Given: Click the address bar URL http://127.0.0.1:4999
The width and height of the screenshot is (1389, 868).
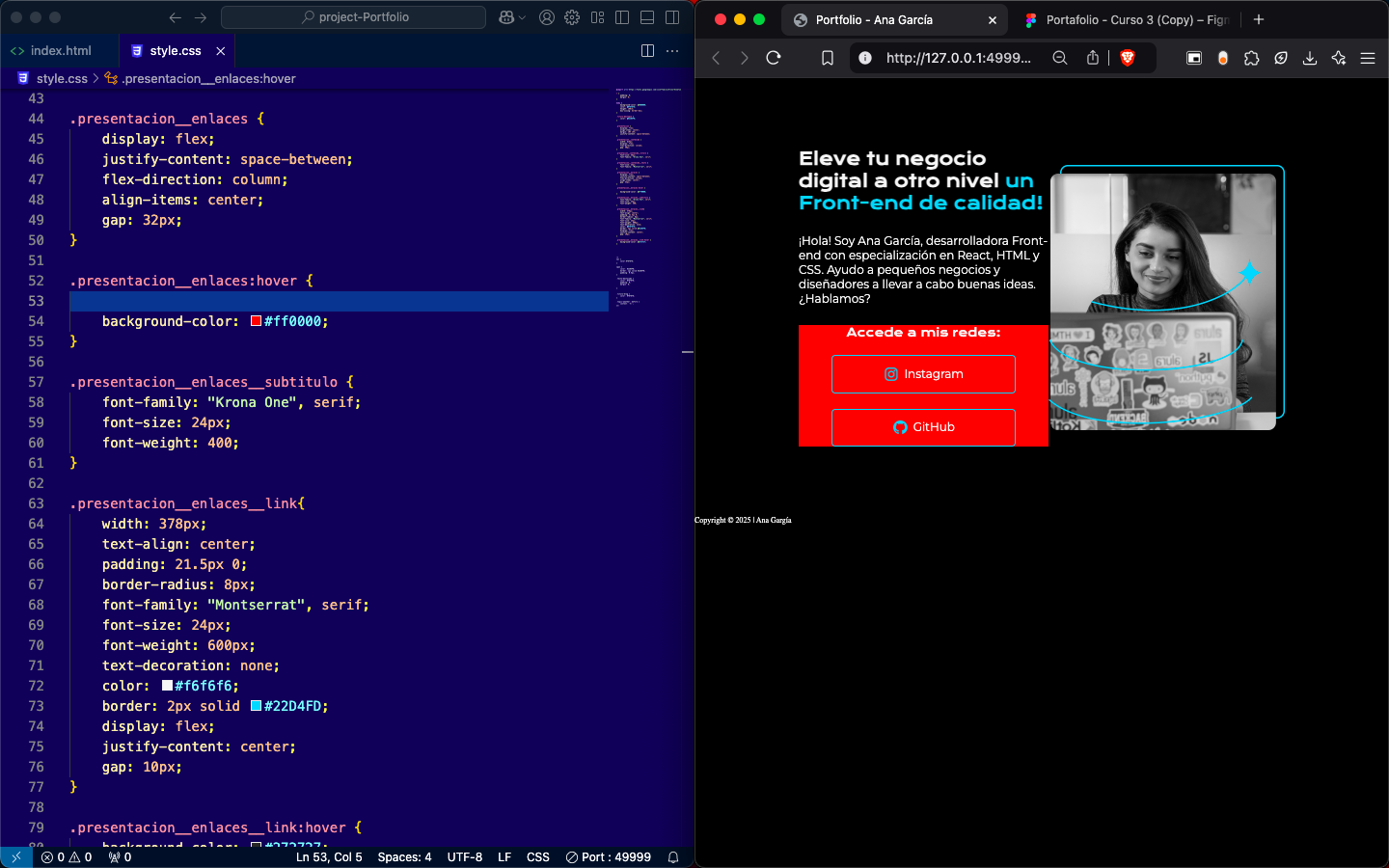Looking at the screenshot, I should [959, 58].
